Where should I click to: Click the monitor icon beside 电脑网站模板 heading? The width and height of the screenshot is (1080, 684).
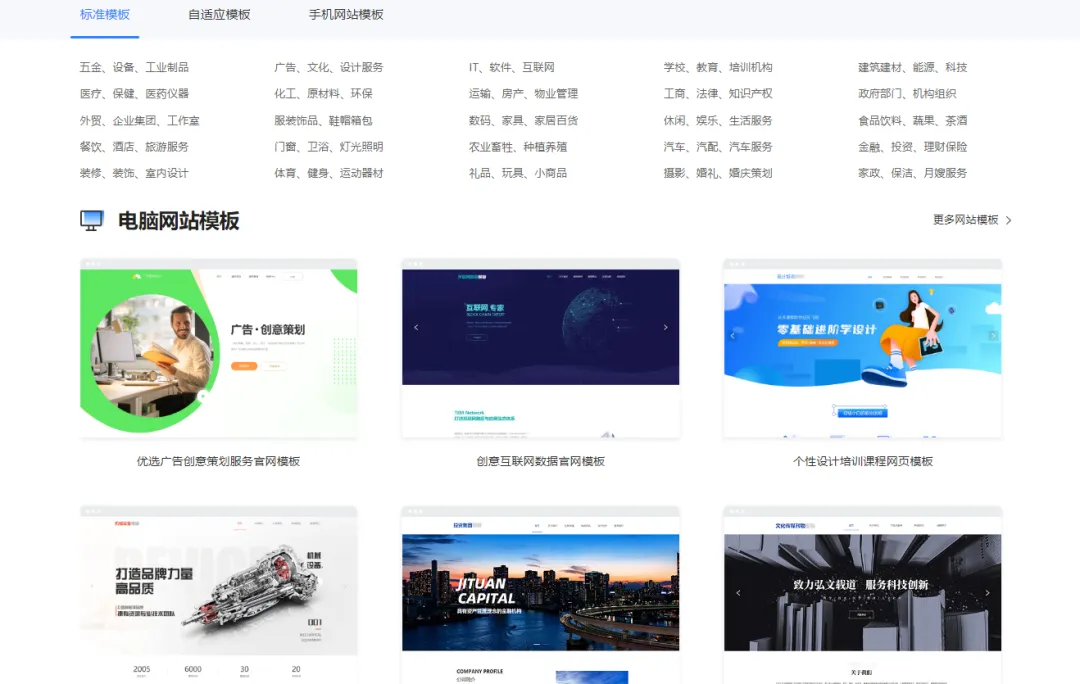[91, 218]
